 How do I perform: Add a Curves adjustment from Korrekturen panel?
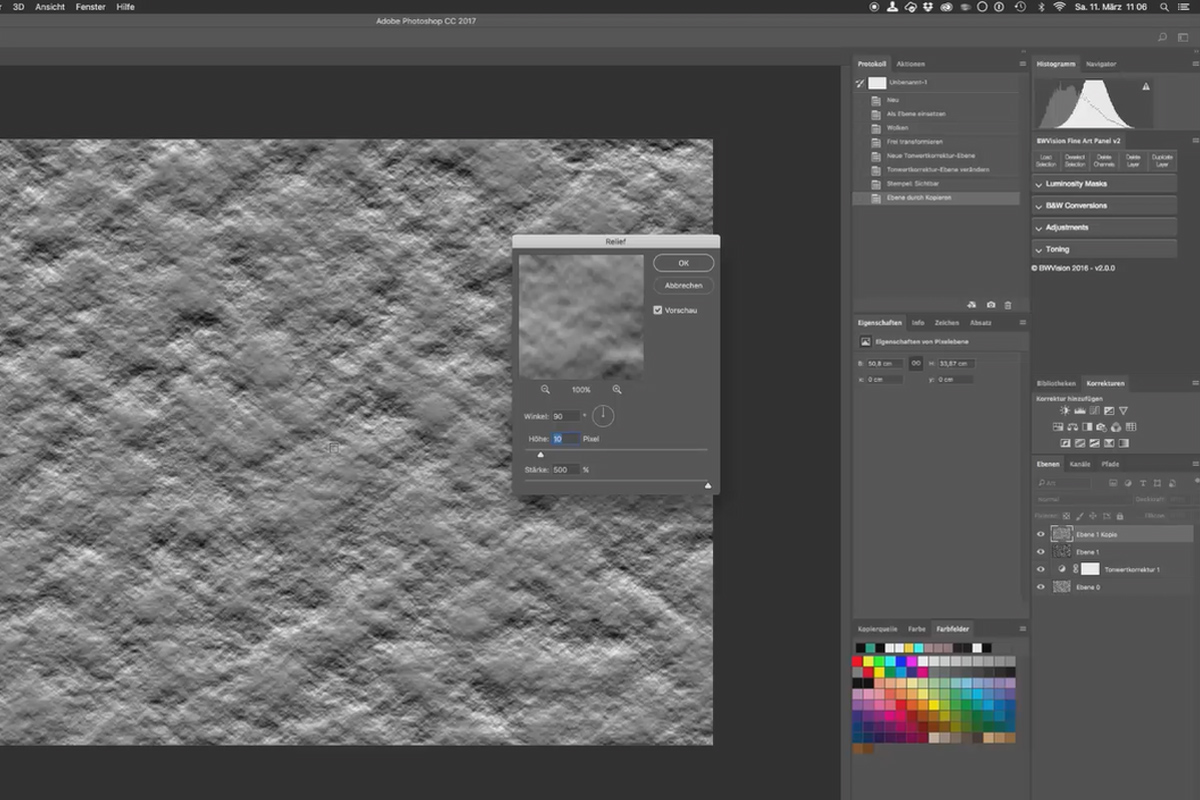(x=1094, y=411)
